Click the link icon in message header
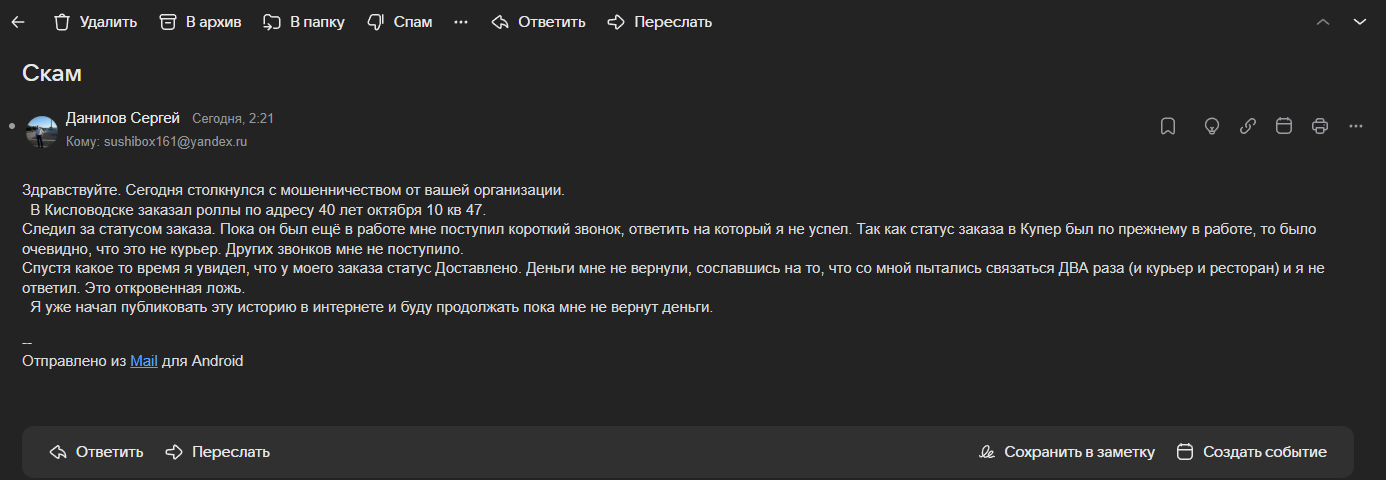The height and width of the screenshot is (480, 1386). pyautogui.click(x=1248, y=126)
